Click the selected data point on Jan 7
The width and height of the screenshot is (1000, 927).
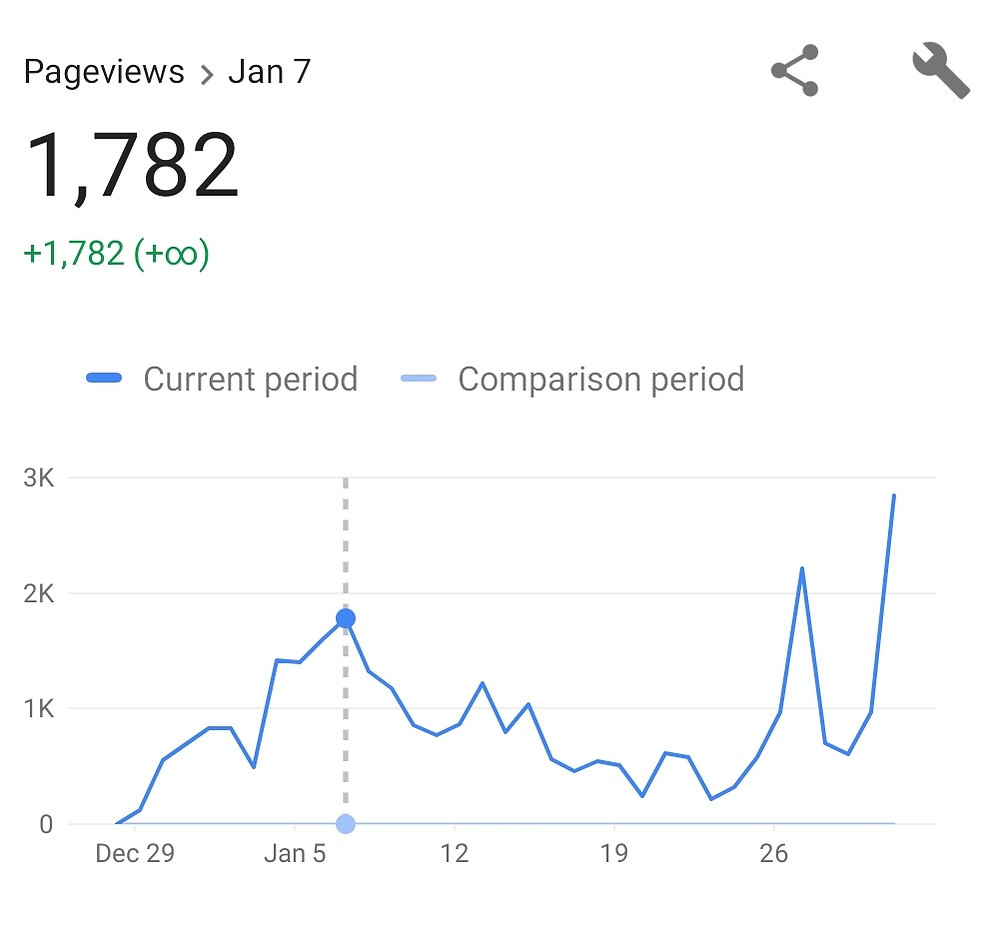345,617
